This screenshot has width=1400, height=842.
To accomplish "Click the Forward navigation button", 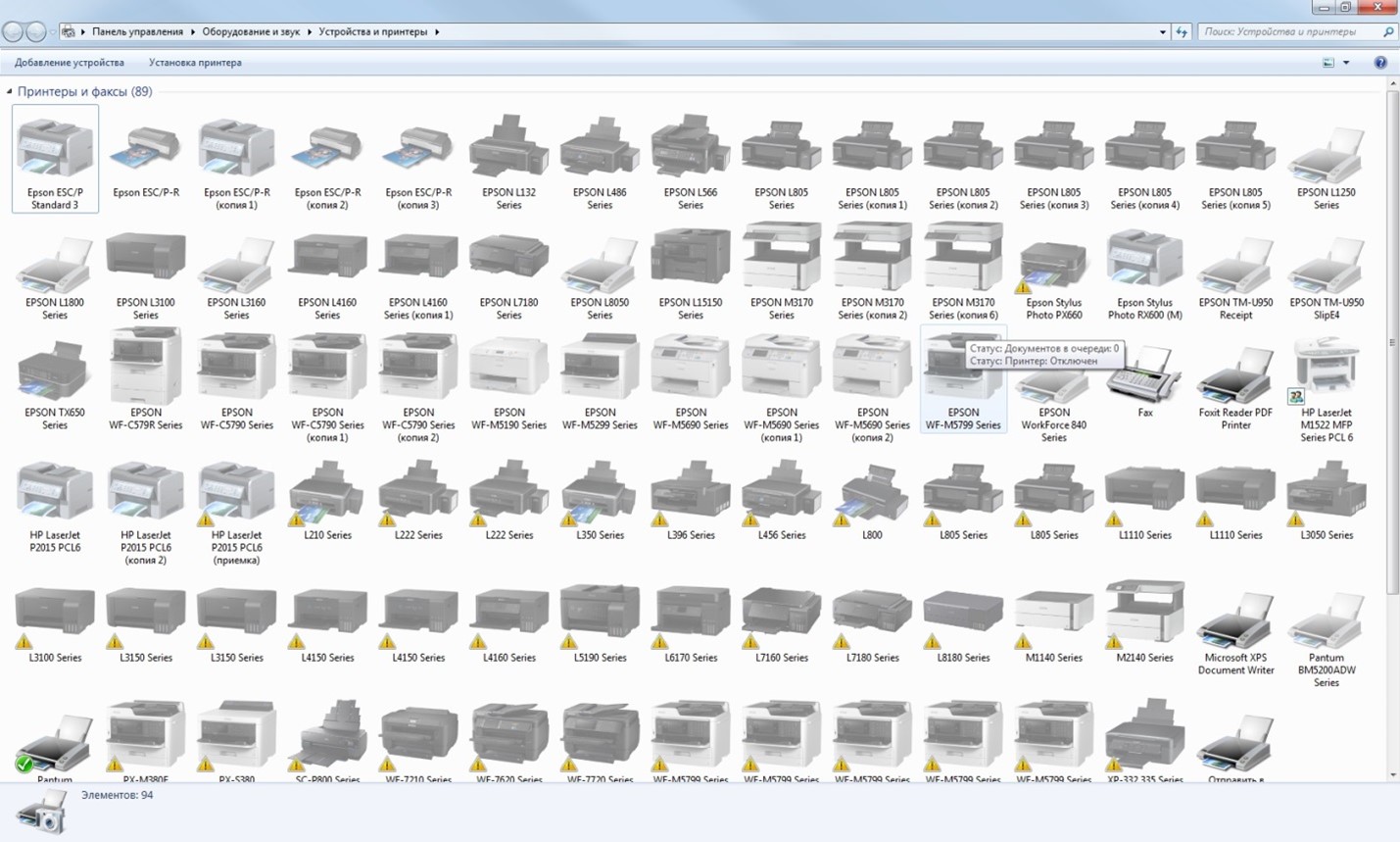I will pyautogui.click(x=36, y=32).
